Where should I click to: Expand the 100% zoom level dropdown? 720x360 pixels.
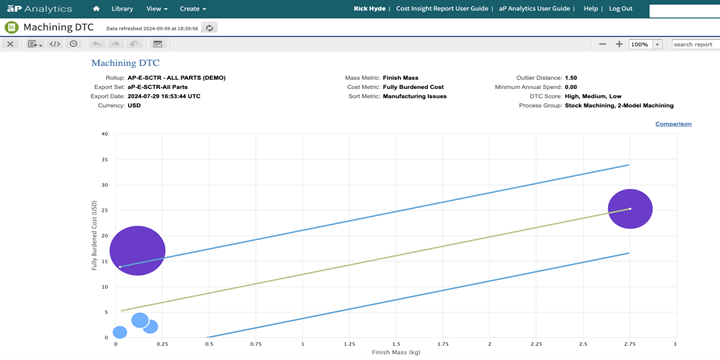tap(657, 45)
